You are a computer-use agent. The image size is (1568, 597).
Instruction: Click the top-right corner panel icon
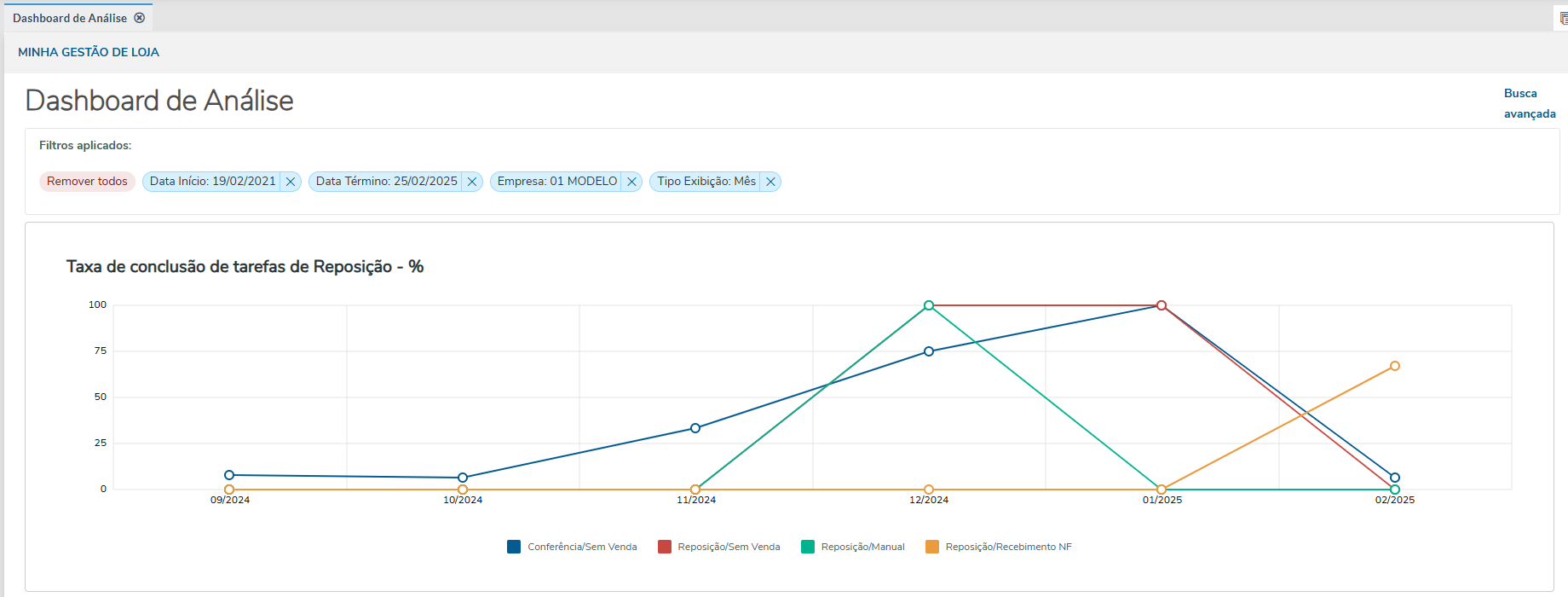1562,18
